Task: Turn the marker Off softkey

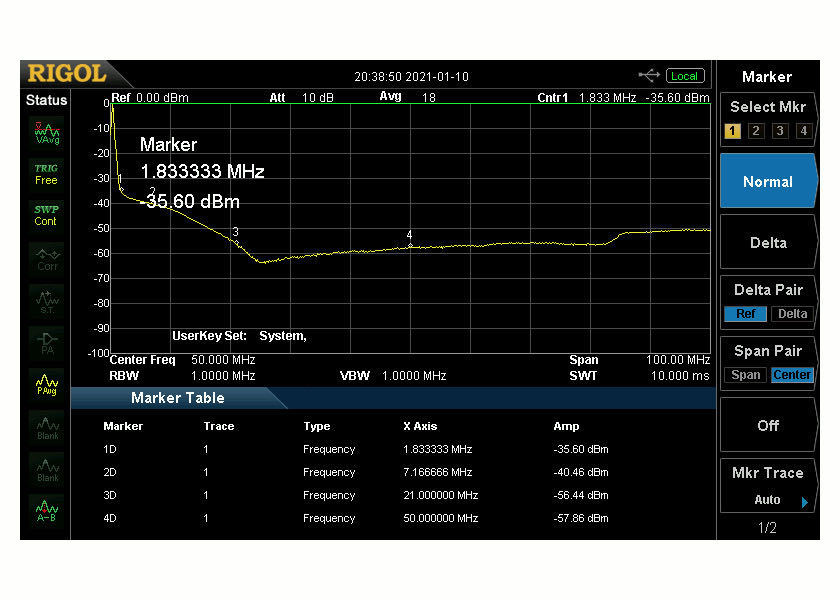Action: coord(768,425)
